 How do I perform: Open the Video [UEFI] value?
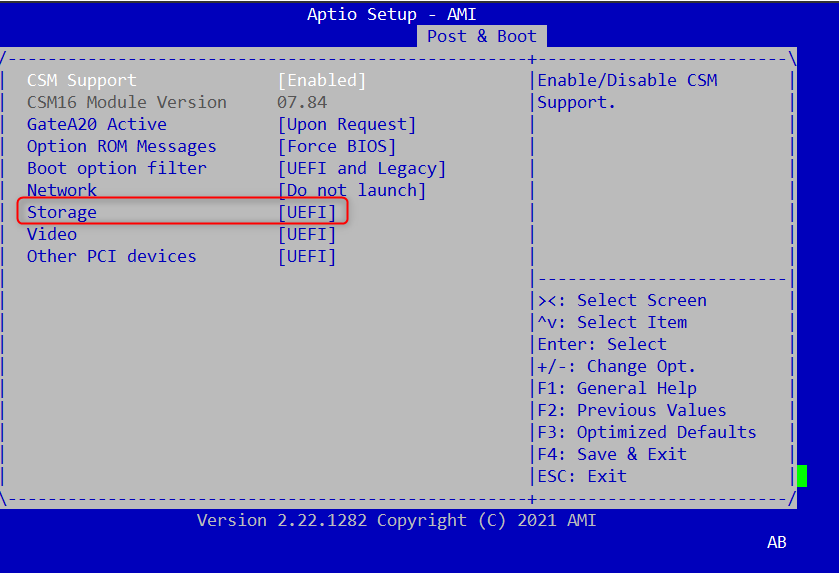[x=306, y=234]
